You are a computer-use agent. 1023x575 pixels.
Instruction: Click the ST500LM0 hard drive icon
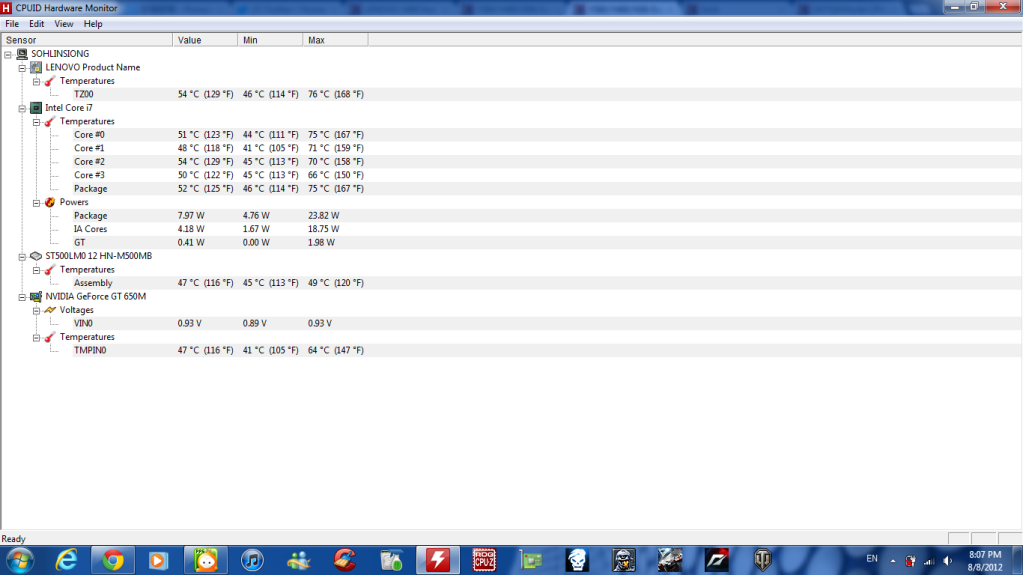pos(36,256)
